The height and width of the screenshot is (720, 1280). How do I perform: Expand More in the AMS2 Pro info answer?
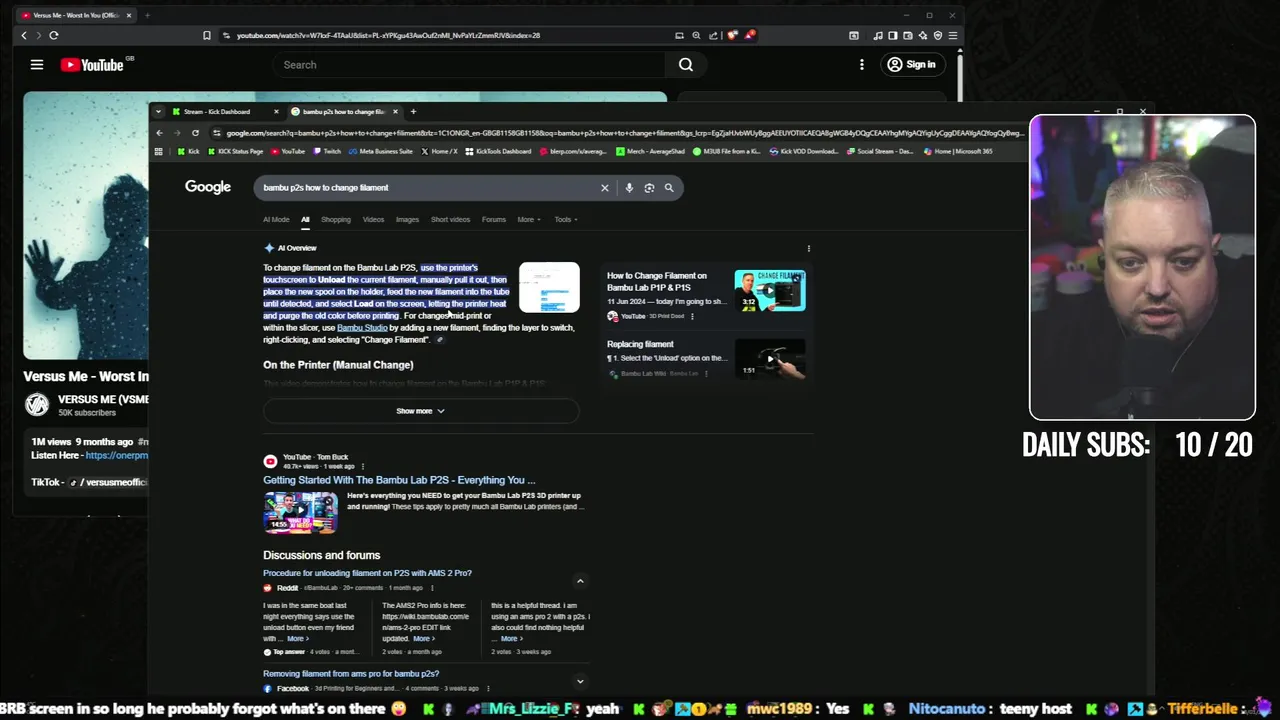click(424, 639)
